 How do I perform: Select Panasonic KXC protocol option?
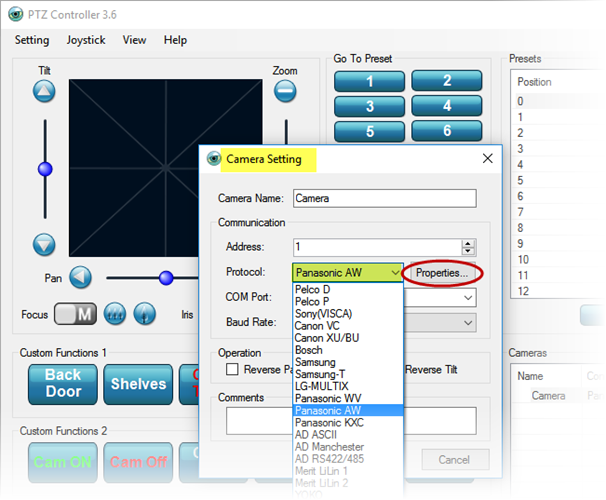[x=348, y=422]
